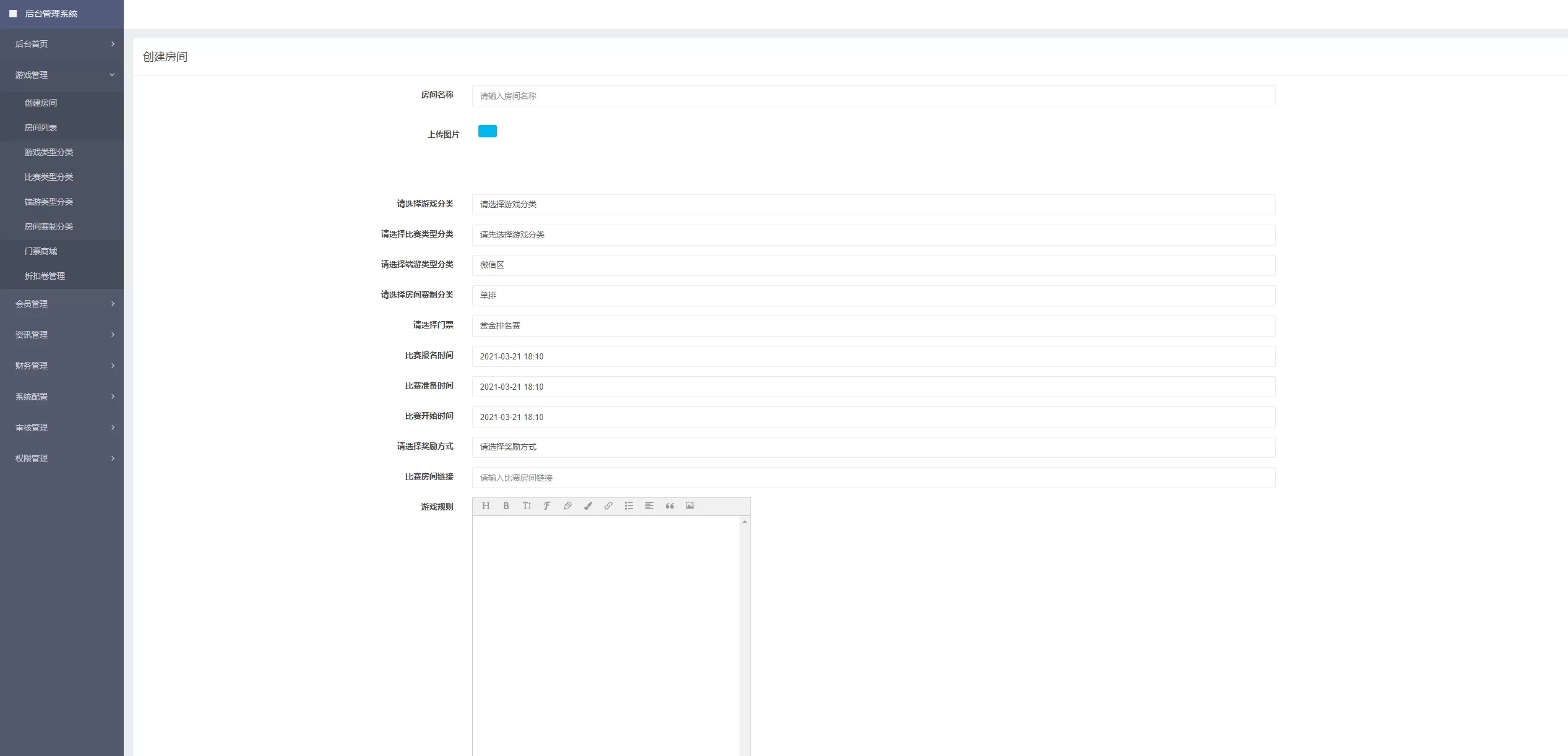Insert a bulleted list in editor
The image size is (1568, 756).
click(x=629, y=506)
